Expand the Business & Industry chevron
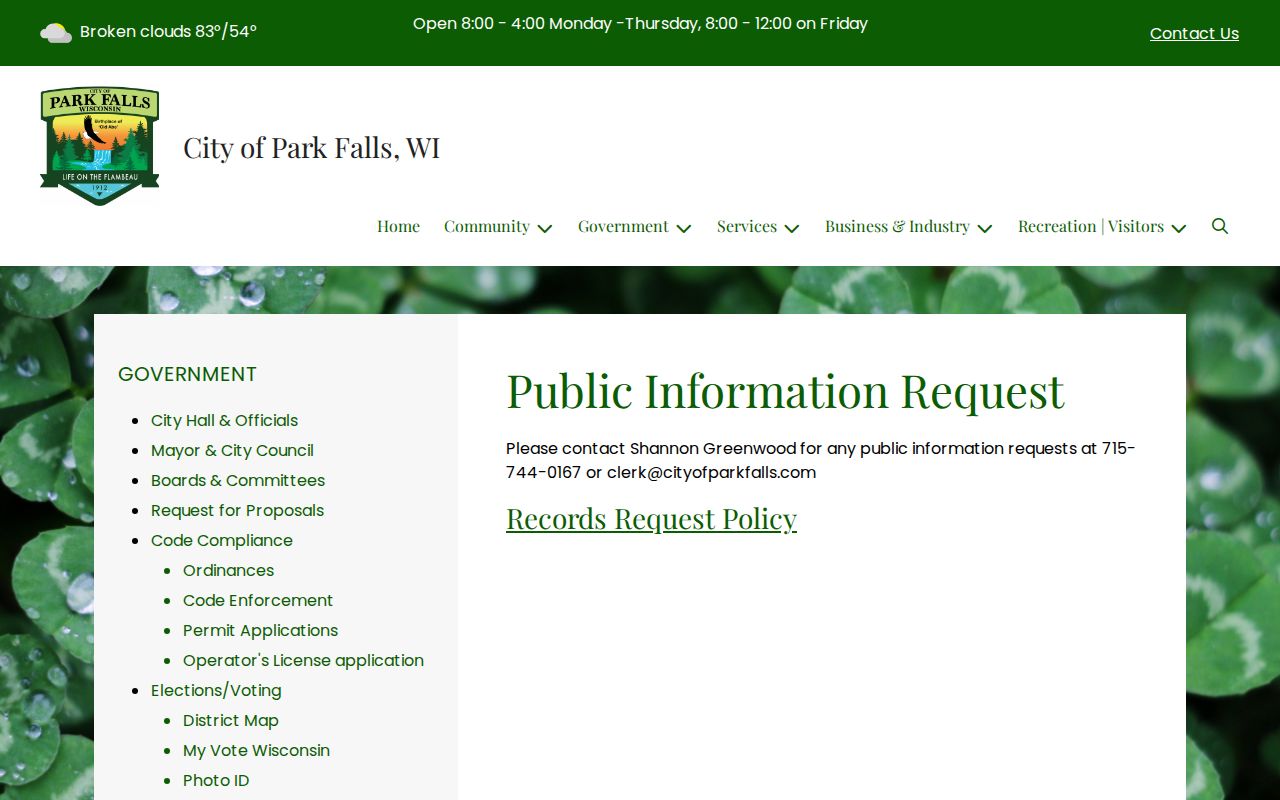Image resolution: width=1280 pixels, height=800 pixels. (985, 228)
